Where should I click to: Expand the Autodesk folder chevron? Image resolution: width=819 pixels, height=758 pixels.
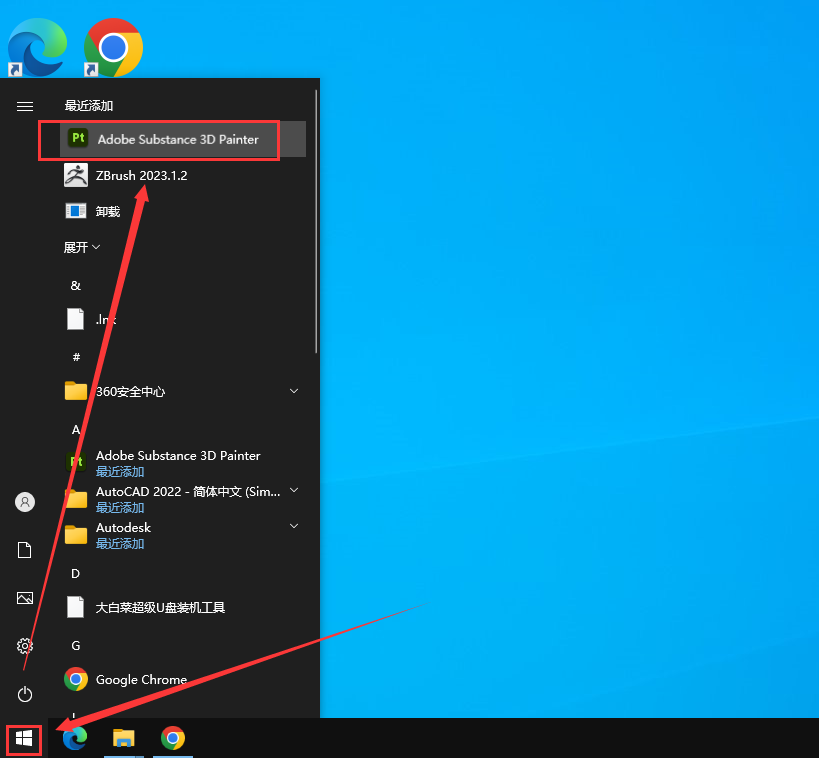pyautogui.click(x=294, y=526)
